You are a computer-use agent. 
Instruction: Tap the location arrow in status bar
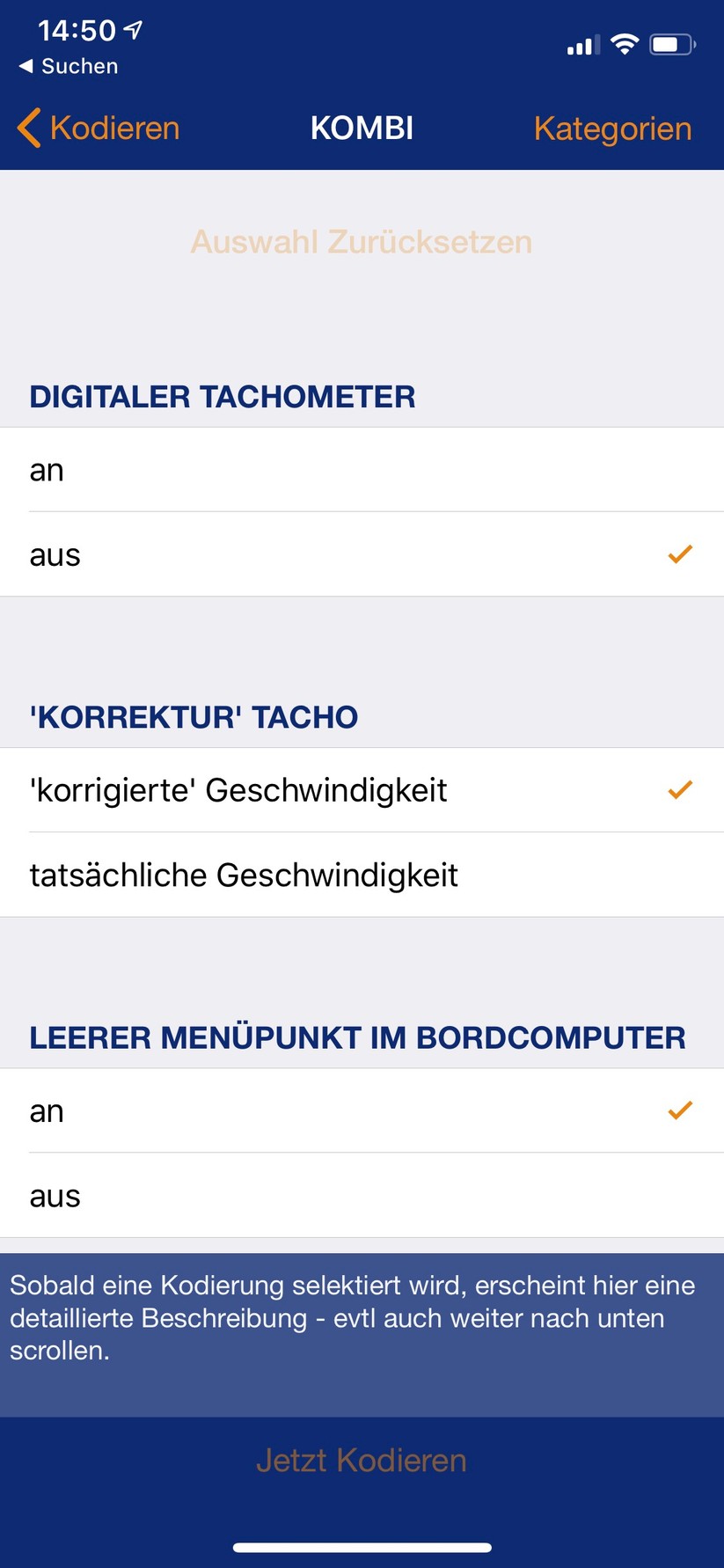133,30
